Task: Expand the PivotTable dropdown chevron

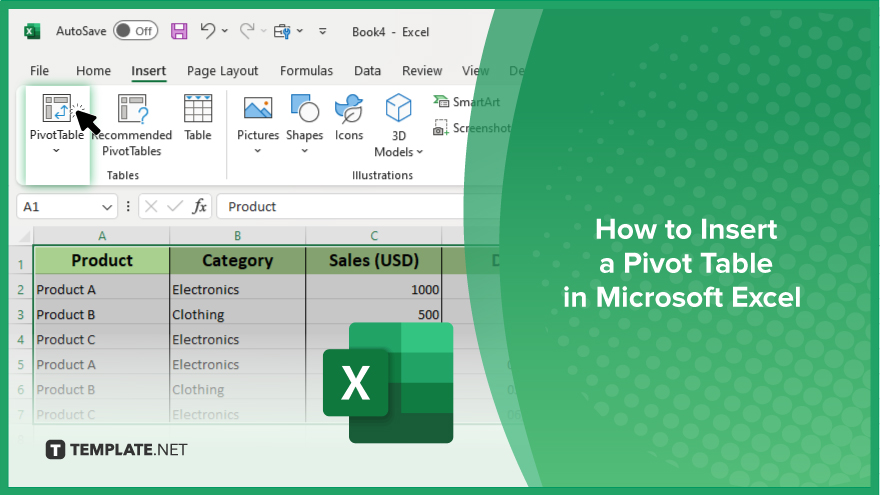Action: [x=56, y=150]
